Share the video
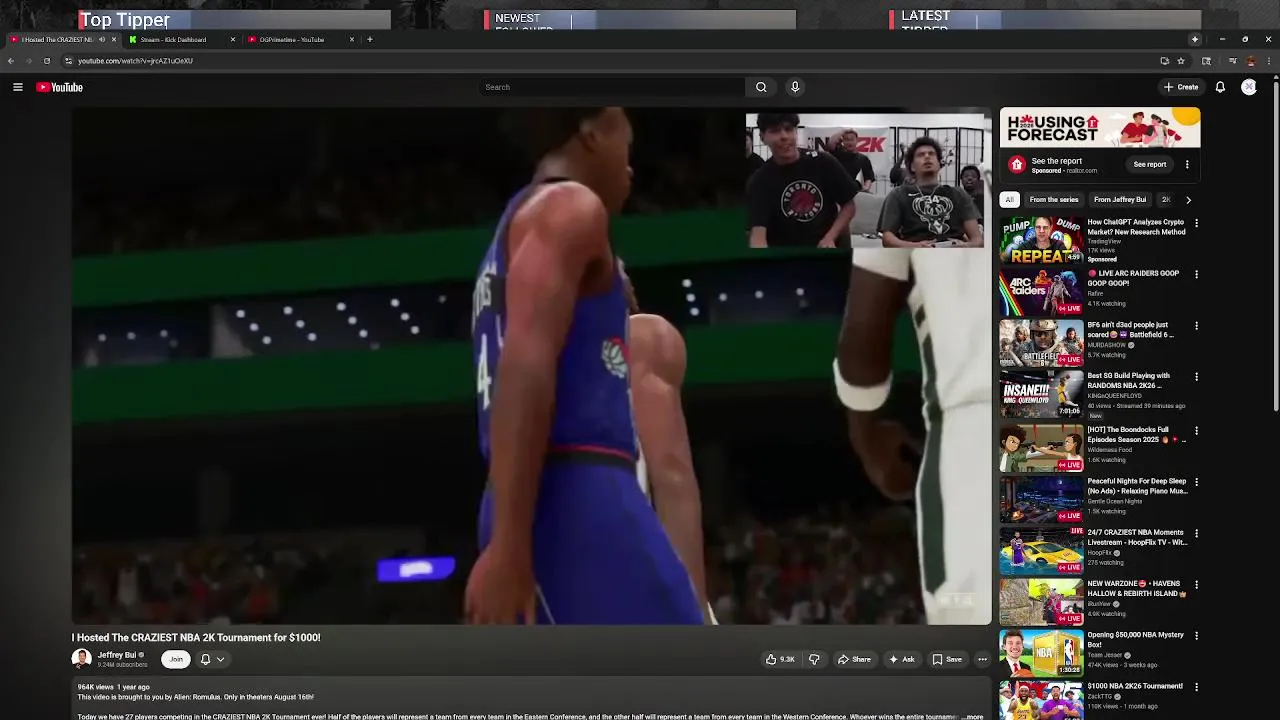The image size is (1280, 720). click(854, 659)
